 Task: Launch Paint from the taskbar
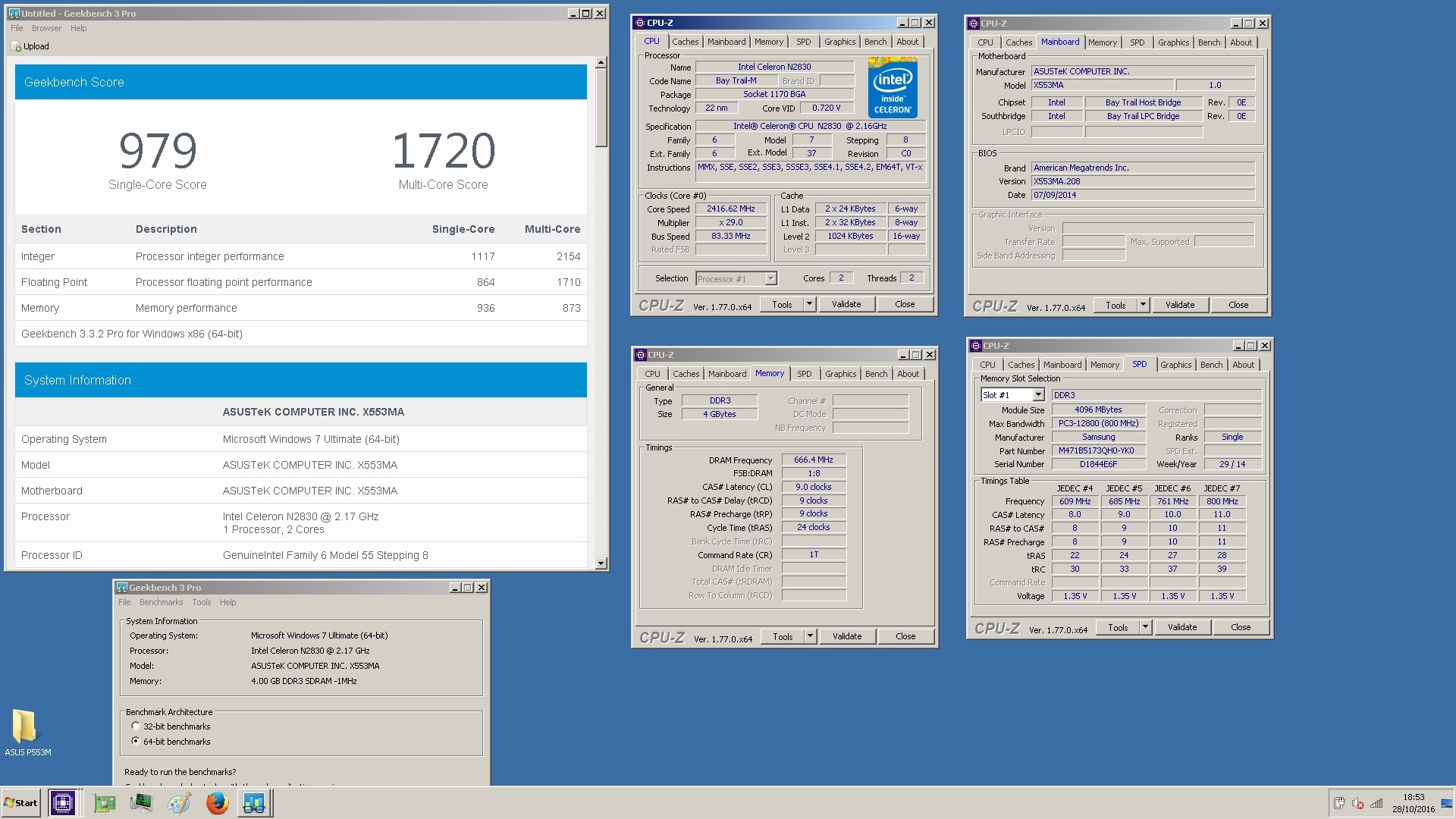179,803
